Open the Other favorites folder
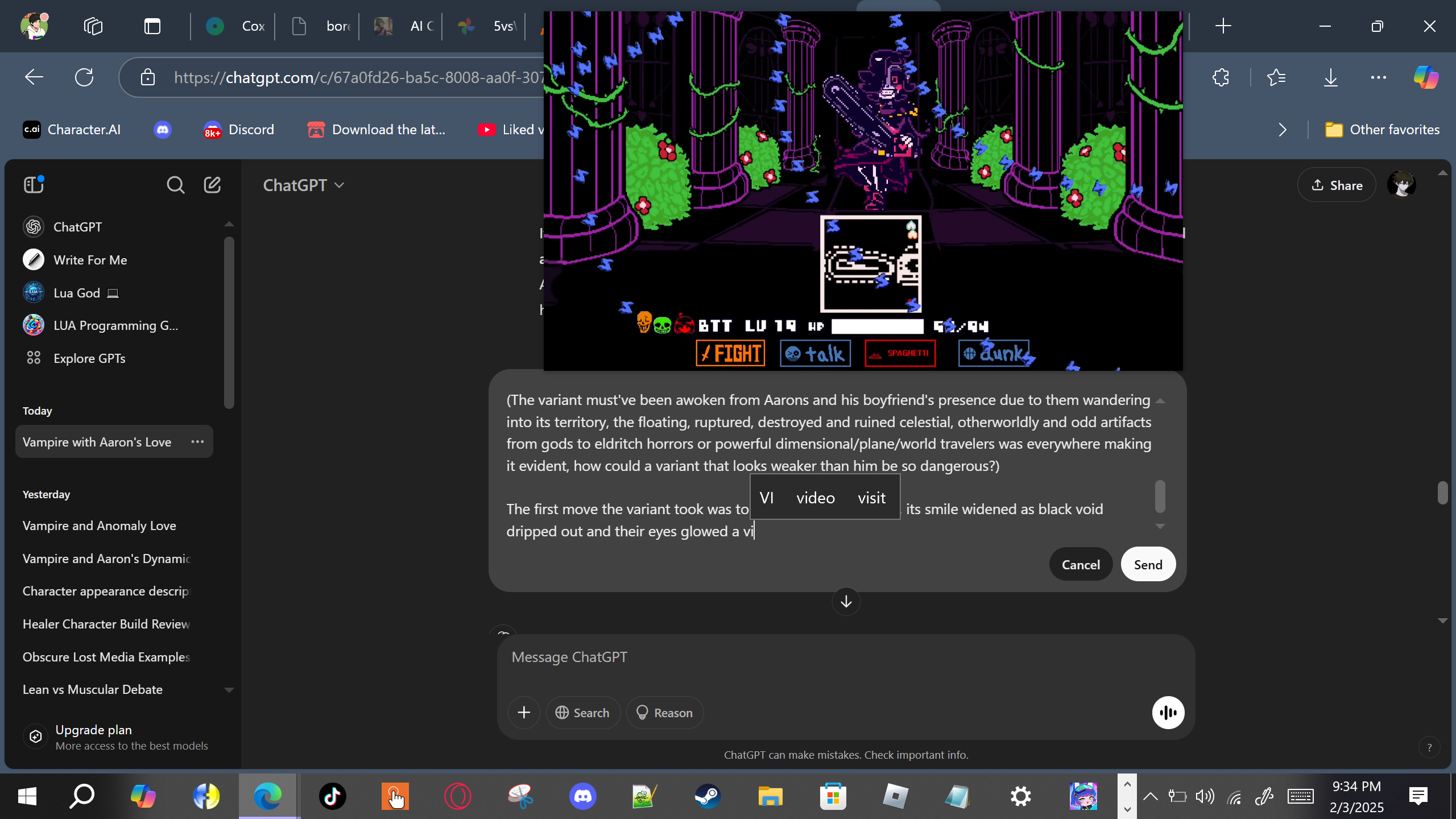 [1382, 130]
